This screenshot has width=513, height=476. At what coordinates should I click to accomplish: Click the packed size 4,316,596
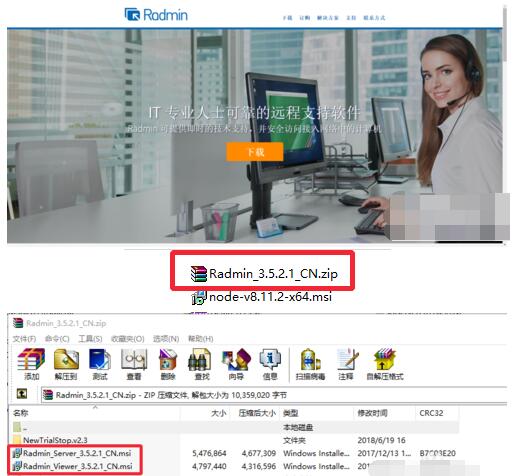coord(259,466)
